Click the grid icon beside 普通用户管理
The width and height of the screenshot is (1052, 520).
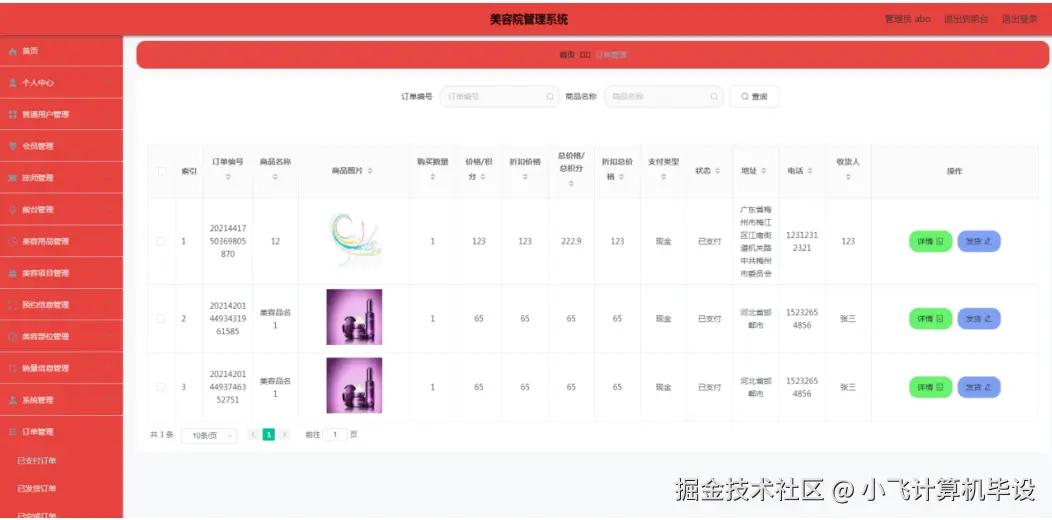[x=12, y=115]
